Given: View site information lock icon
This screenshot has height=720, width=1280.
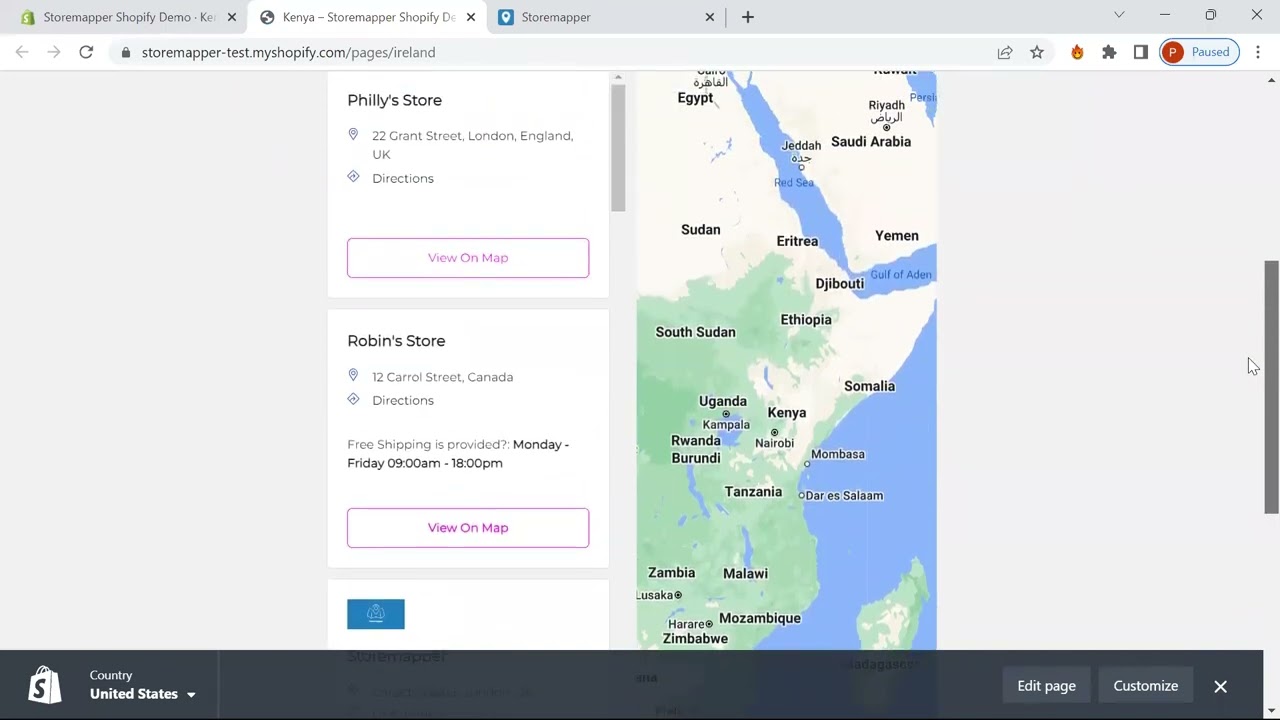Looking at the screenshot, I should tap(125, 52).
